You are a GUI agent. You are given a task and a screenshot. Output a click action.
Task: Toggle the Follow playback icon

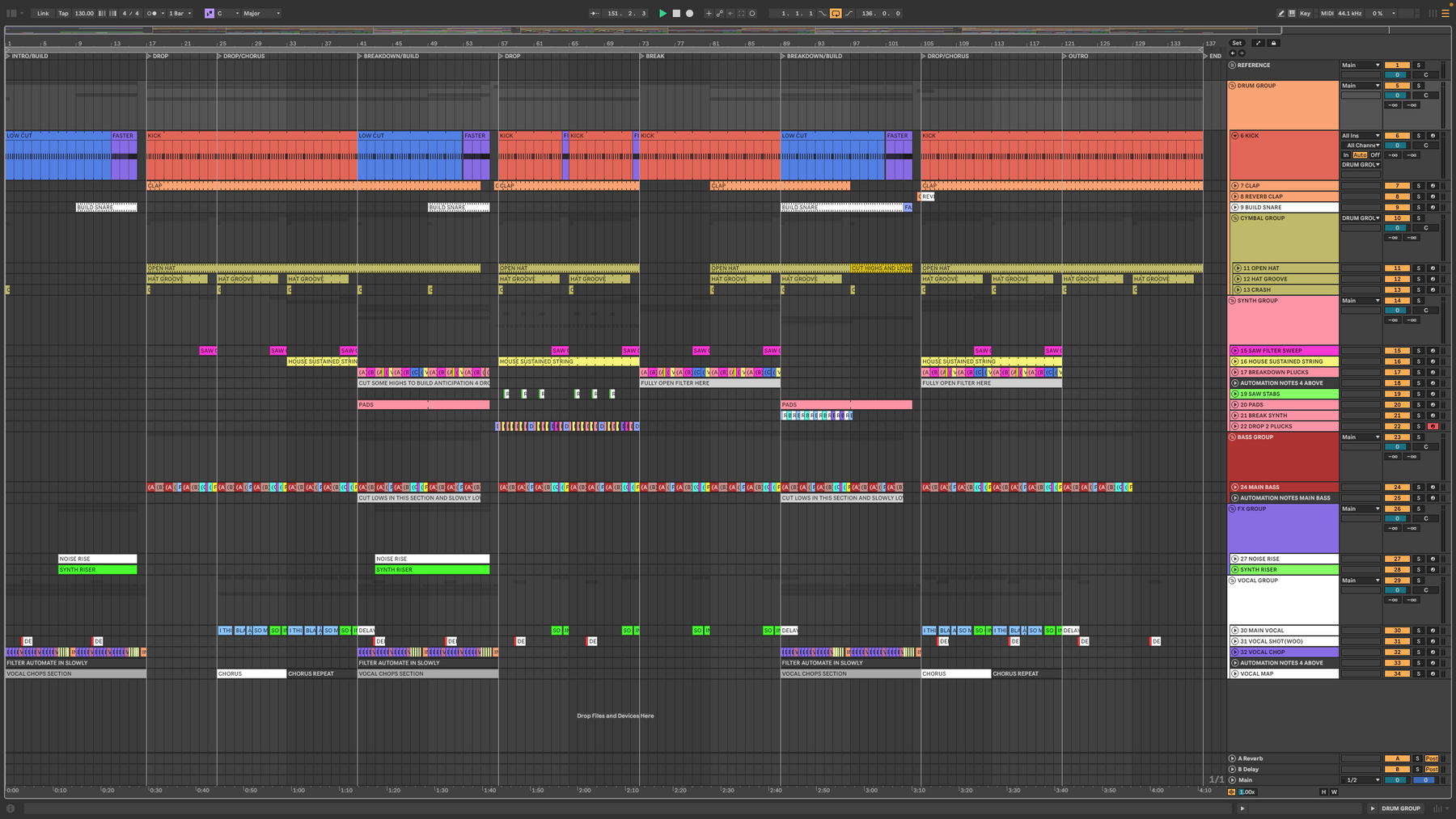coord(595,13)
